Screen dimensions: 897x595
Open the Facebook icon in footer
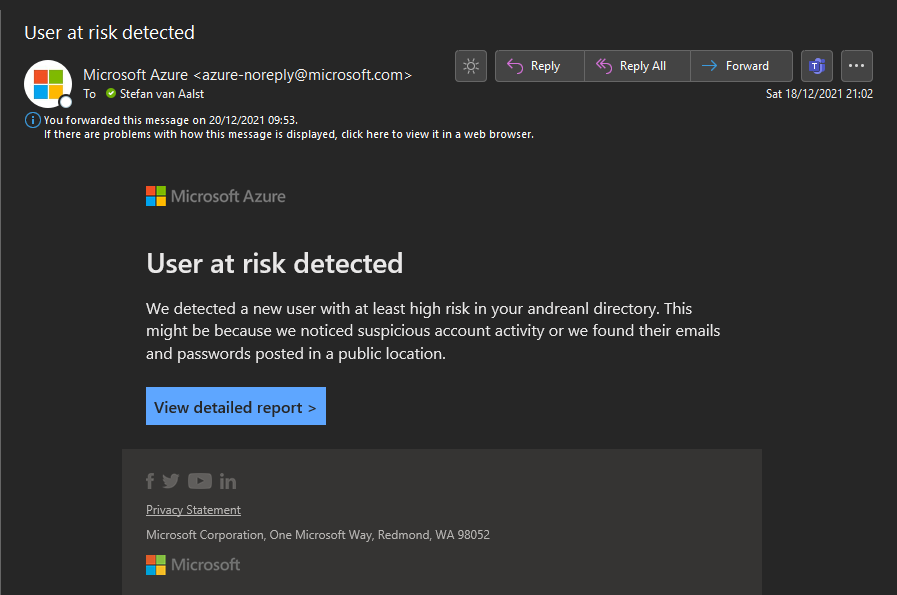click(150, 481)
